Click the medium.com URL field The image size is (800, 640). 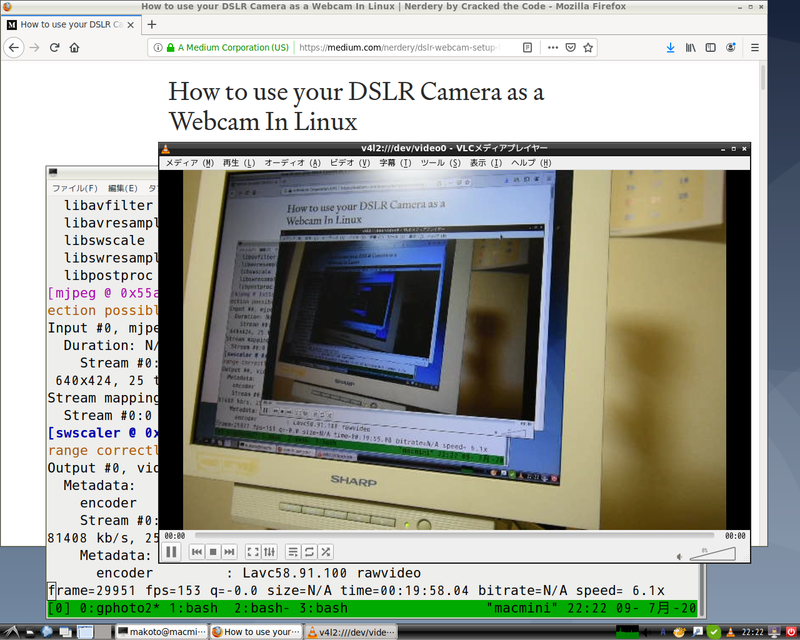(398, 47)
